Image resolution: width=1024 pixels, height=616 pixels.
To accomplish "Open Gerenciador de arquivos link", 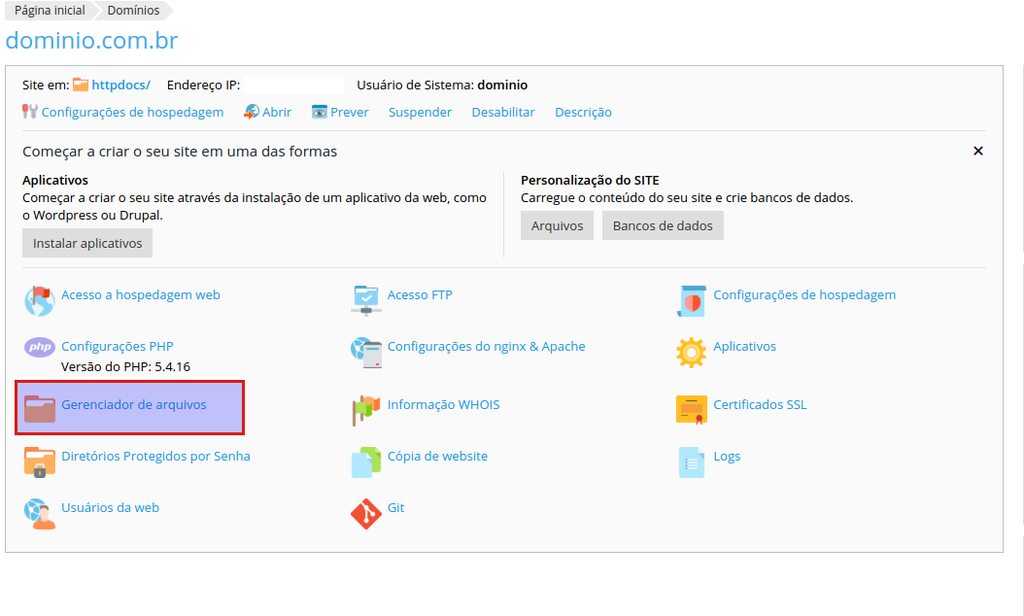I will tap(134, 405).
